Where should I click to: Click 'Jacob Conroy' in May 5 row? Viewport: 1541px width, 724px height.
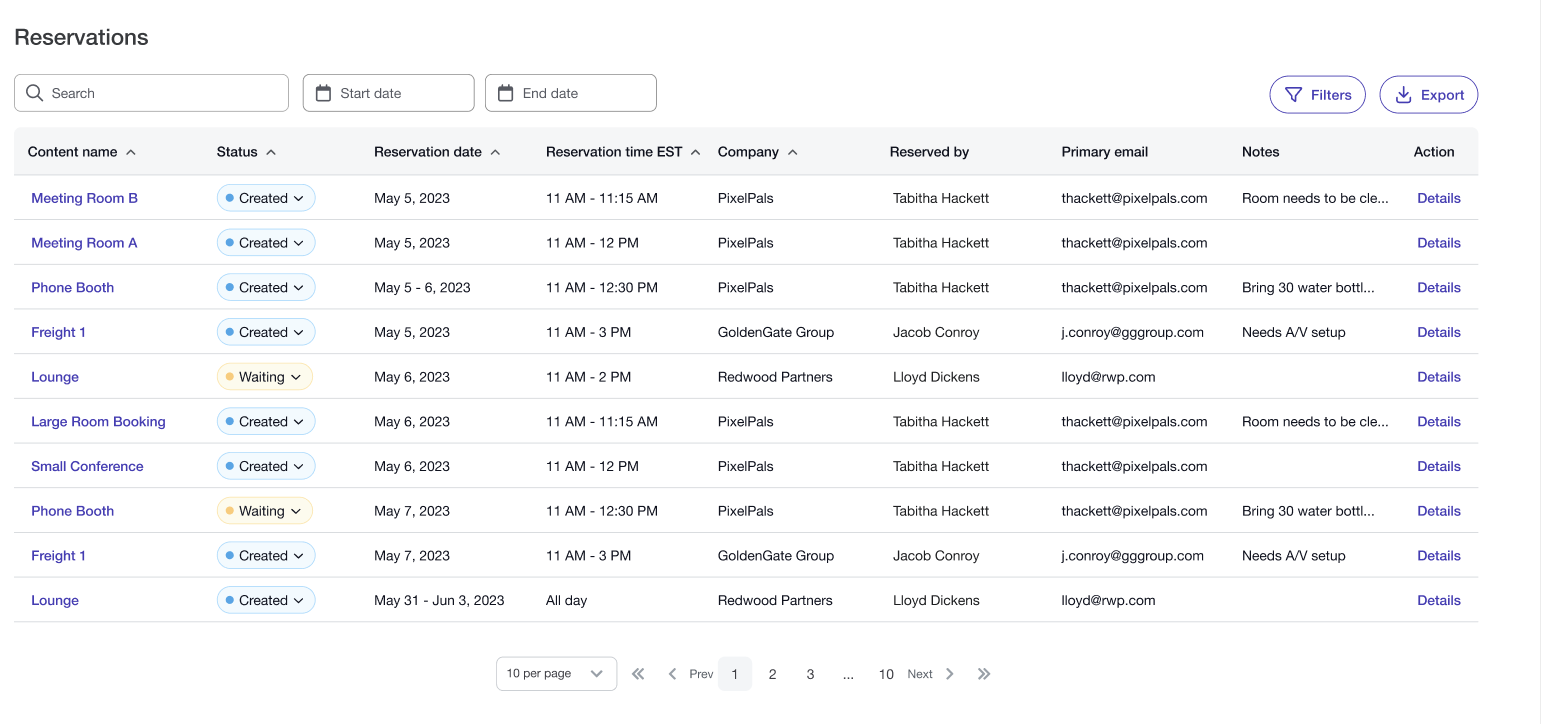[x=936, y=332]
